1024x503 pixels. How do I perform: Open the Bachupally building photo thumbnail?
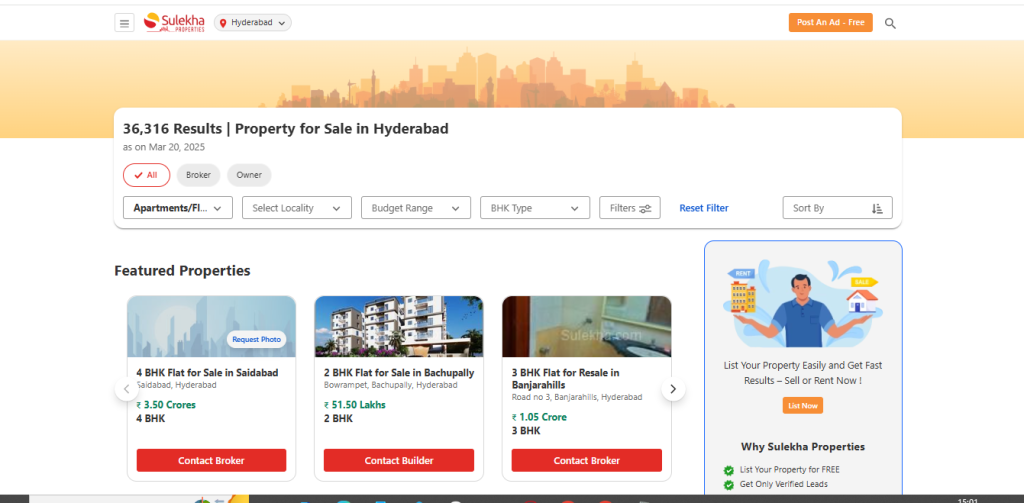[398, 327]
